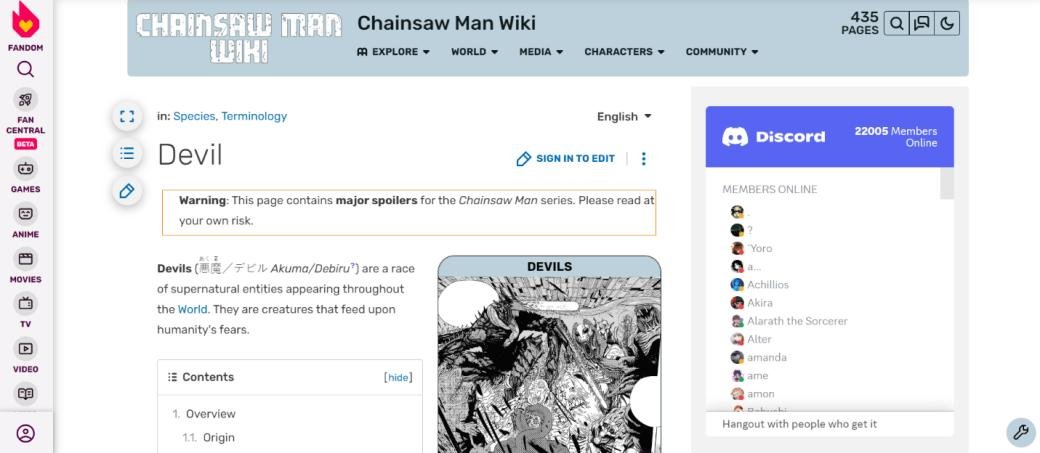Open the Discussions speech bubble icon
The image size is (1040, 453).
tap(921, 25)
